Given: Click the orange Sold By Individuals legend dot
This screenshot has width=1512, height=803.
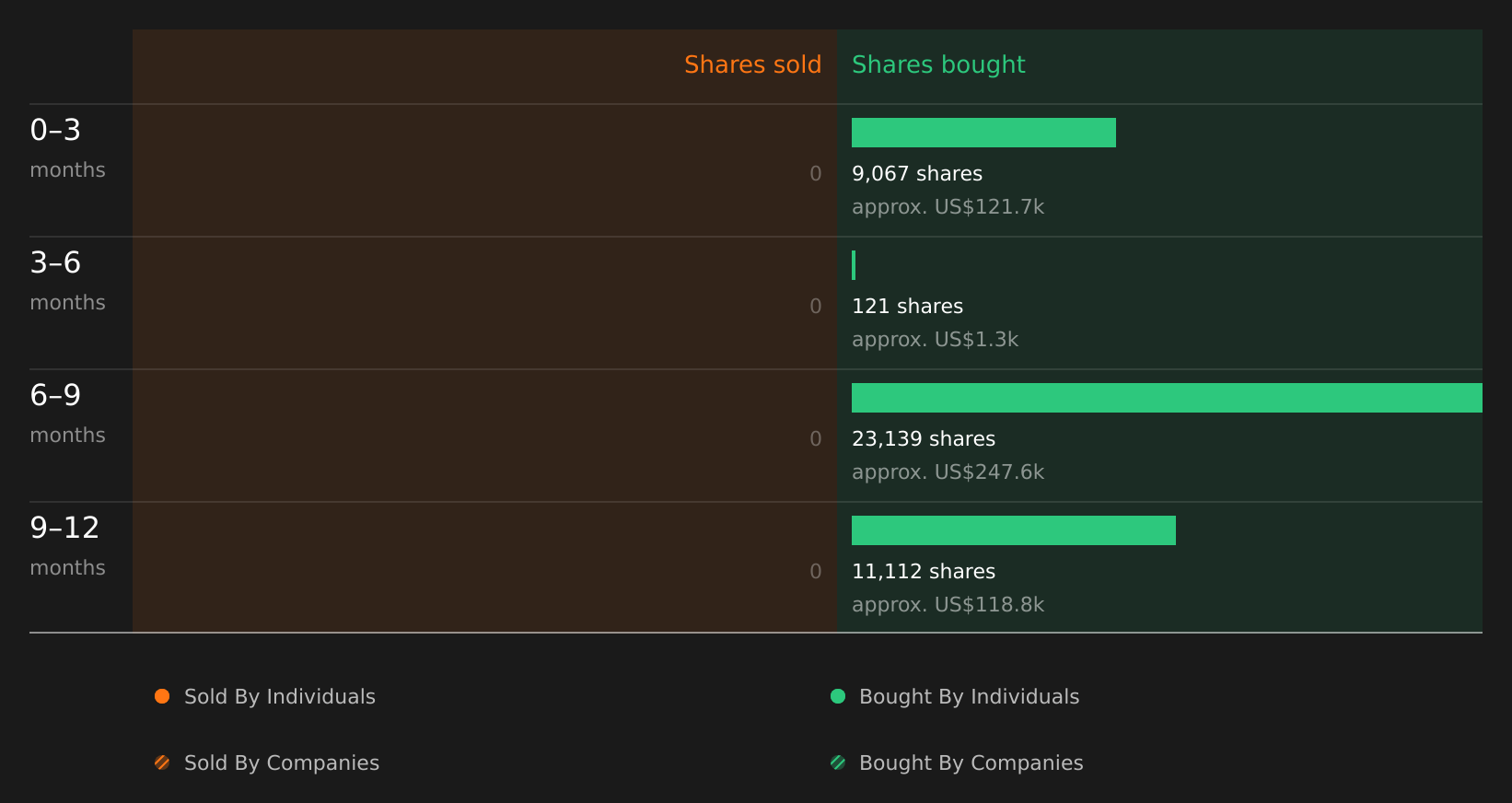Looking at the screenshot, I should tap(162, 696).
